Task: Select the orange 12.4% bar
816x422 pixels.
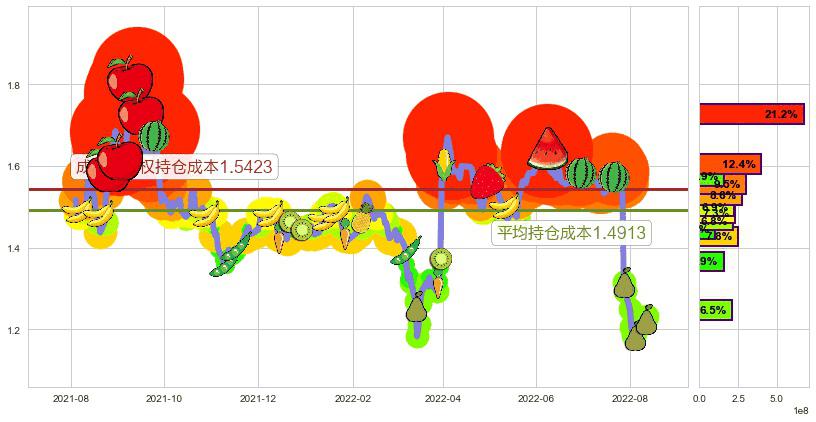Action: tap(730, 163)
